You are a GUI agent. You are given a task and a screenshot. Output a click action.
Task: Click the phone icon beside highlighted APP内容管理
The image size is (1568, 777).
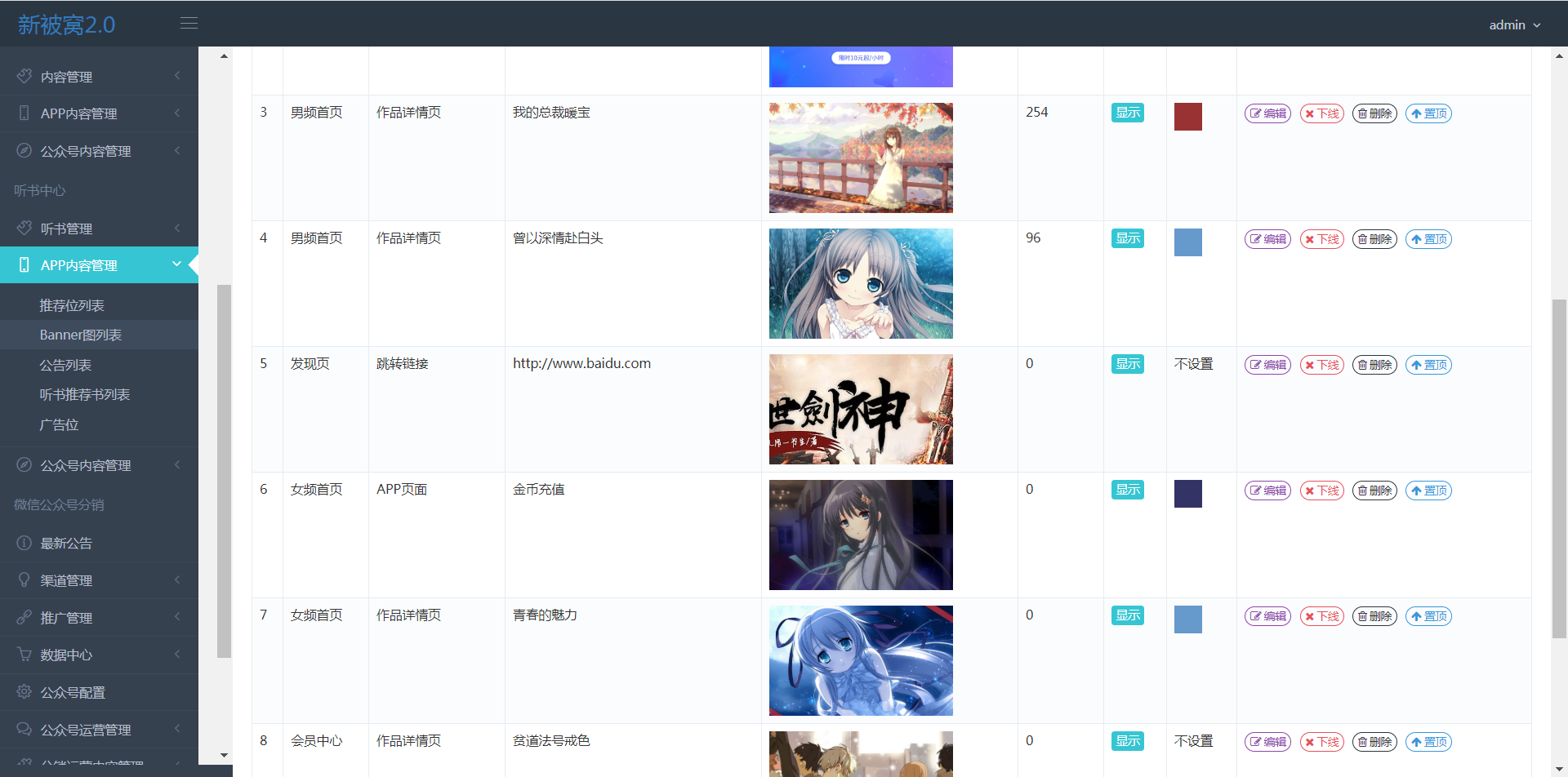coord(24,264)
